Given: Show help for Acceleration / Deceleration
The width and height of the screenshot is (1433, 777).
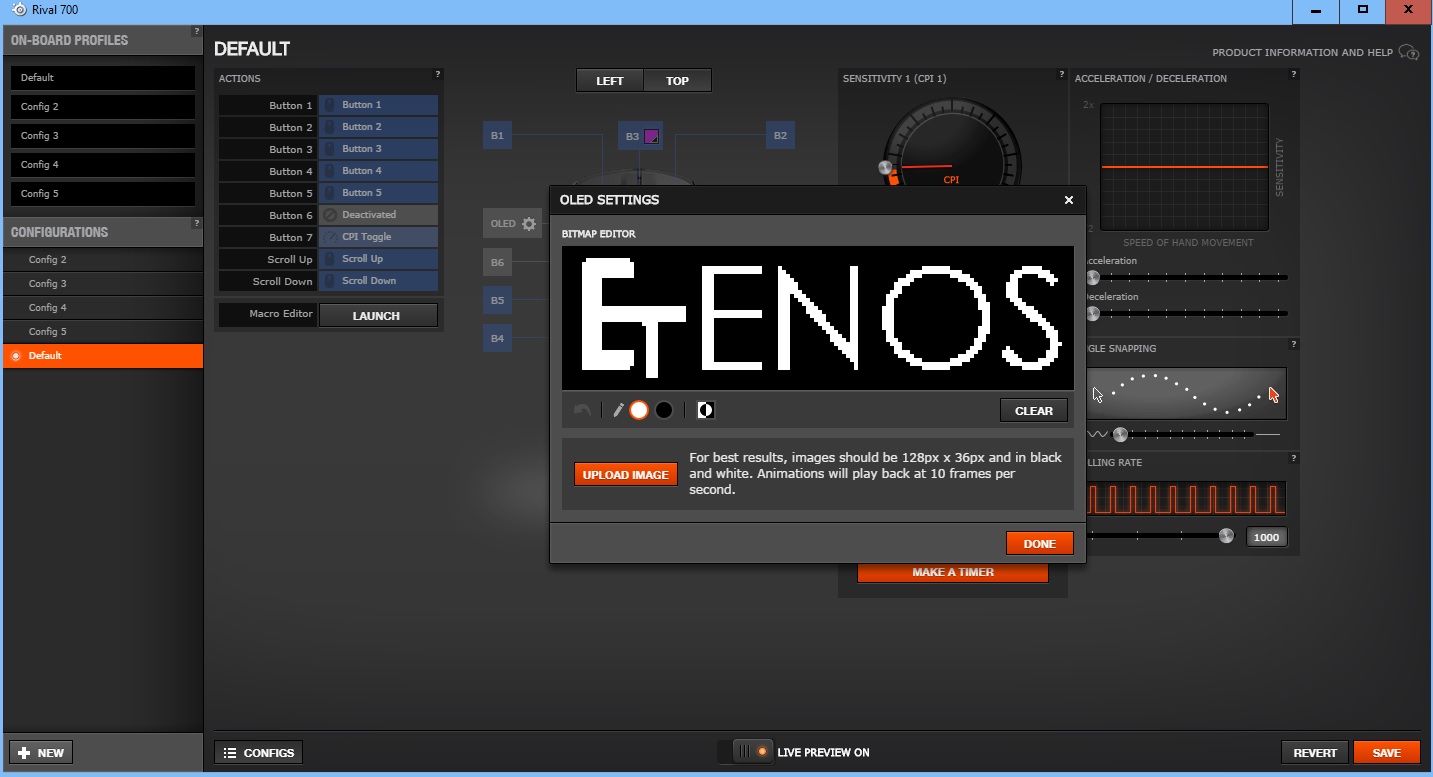Looking at the screenshot, I should pyautogui.click(x=1293, y=74).
